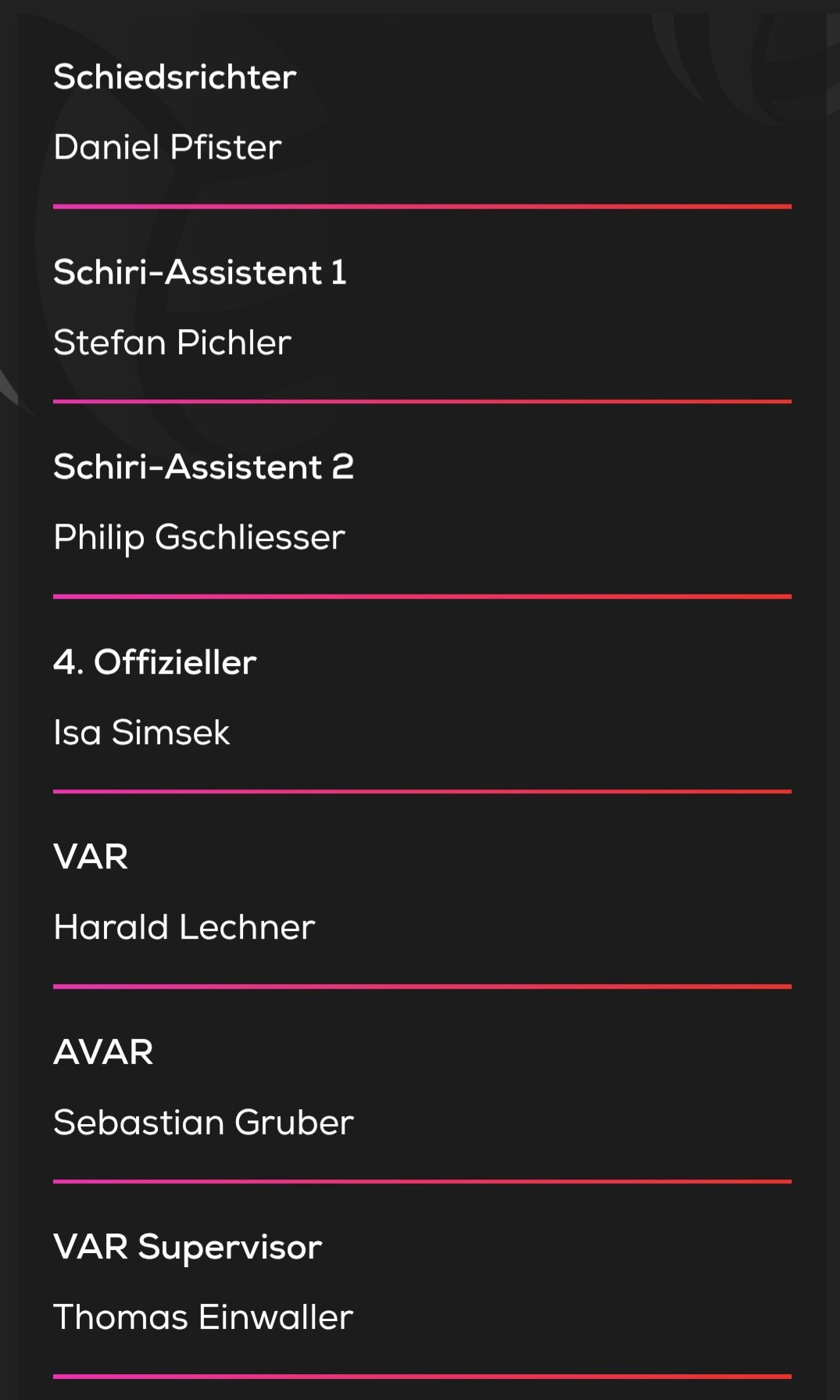Open Harald Lechner's name entry
Screen dimensions: 840x1400
[x=184, y=927]
